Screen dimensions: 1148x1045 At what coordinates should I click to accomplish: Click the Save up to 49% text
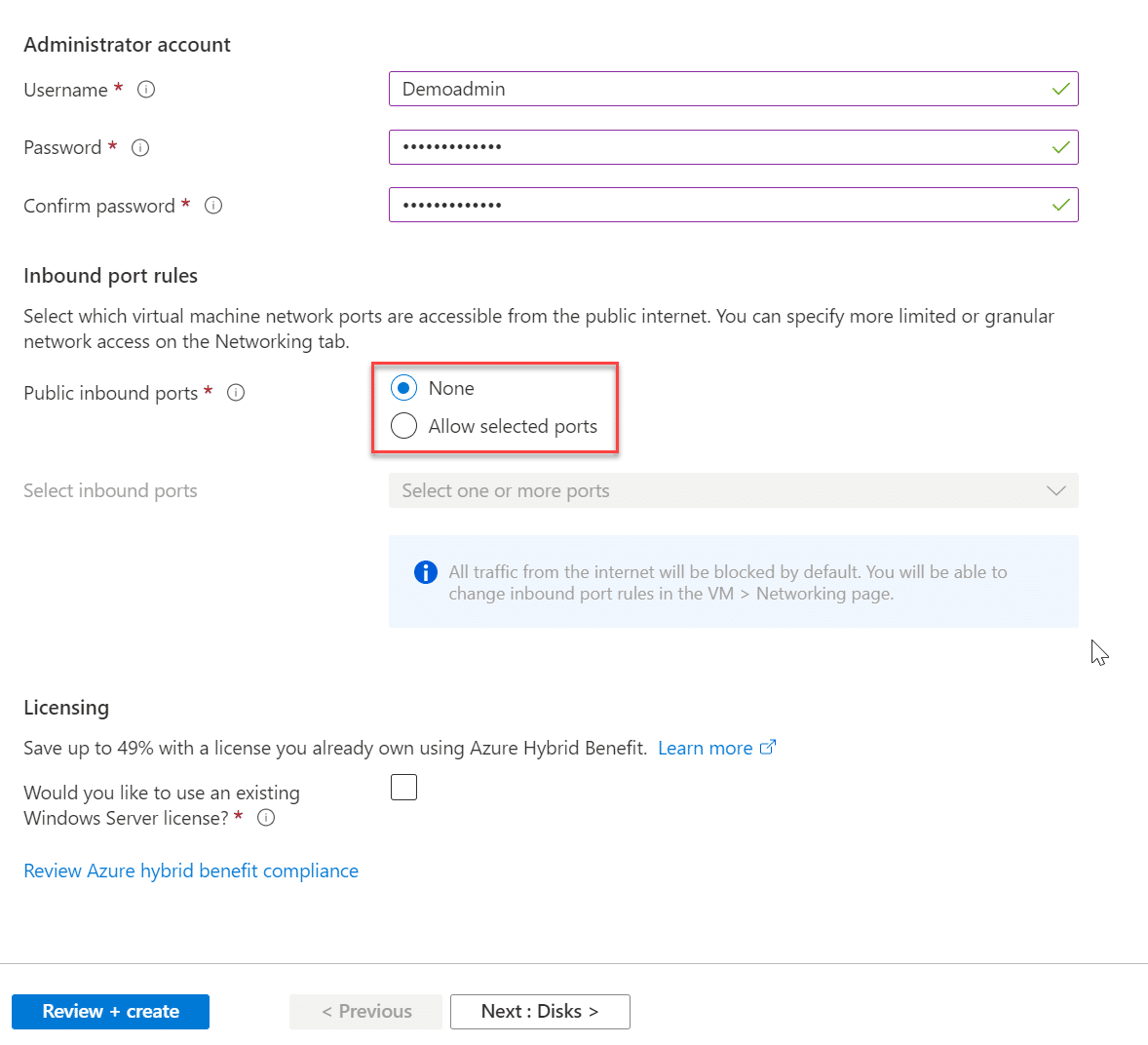(335, 748)
